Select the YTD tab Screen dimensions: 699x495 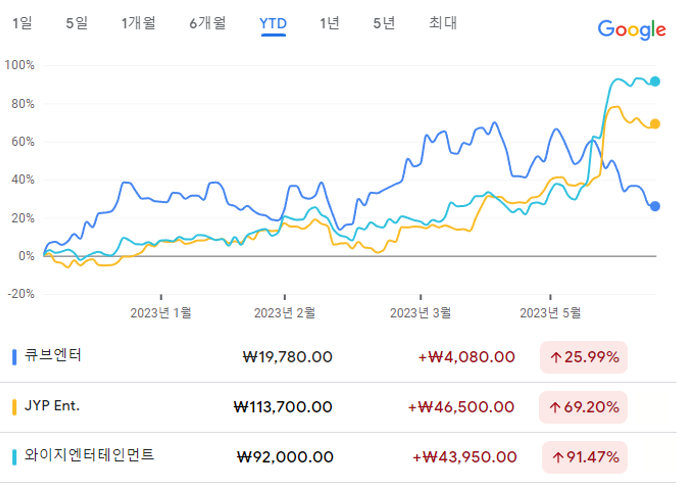pos(273,23)
